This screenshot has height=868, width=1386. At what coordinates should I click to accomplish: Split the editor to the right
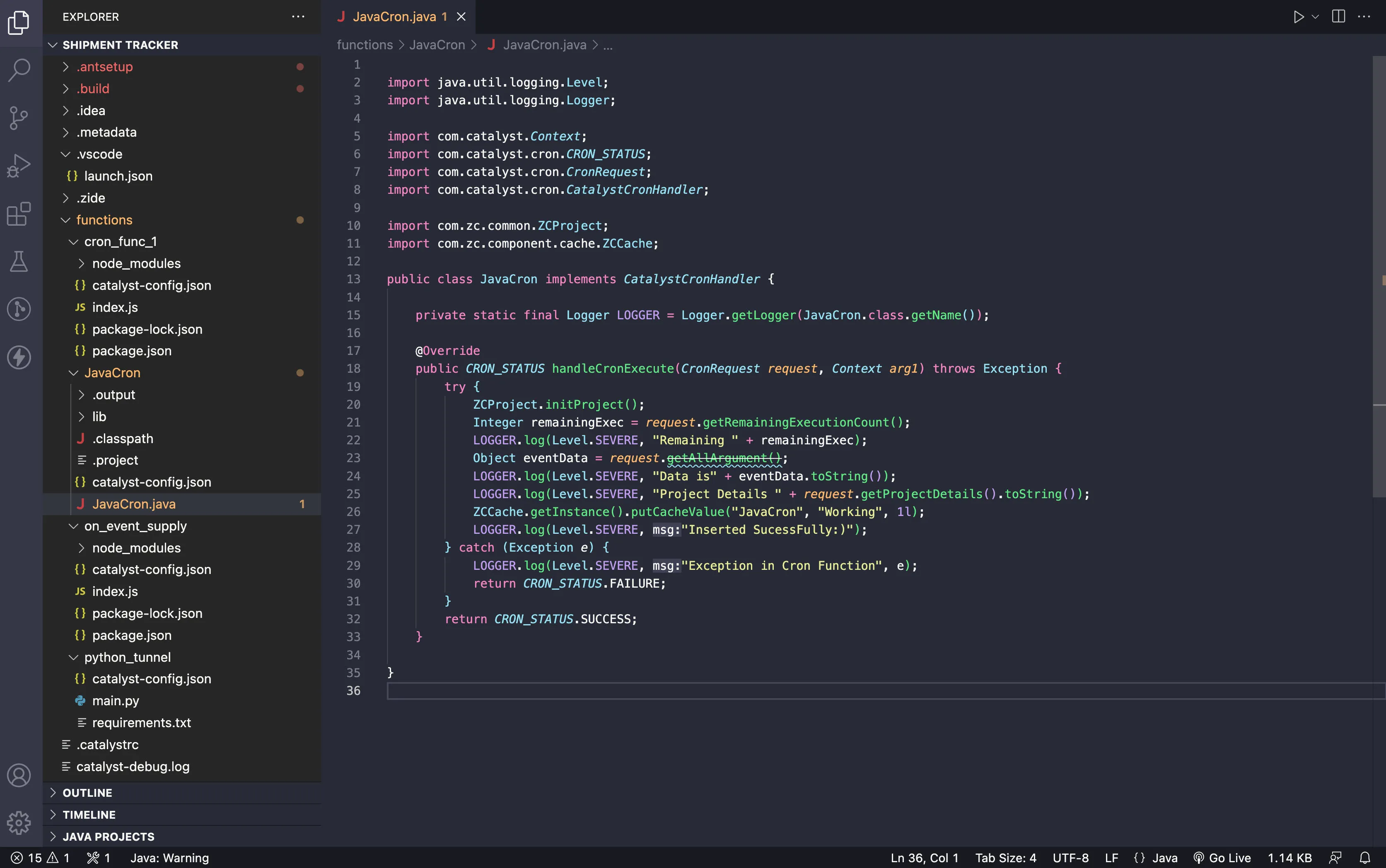(x=1338, y=17)
